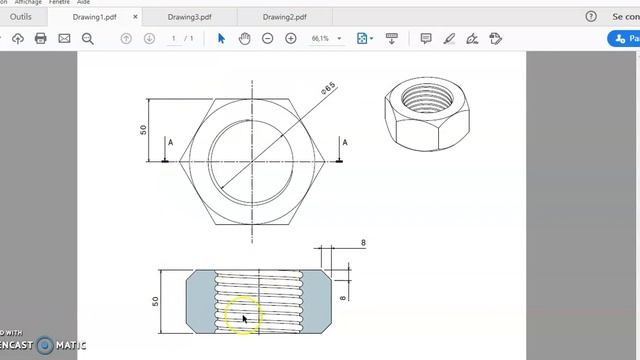Click the help question mark icon
640x360 pixels.
click(591, 17)
